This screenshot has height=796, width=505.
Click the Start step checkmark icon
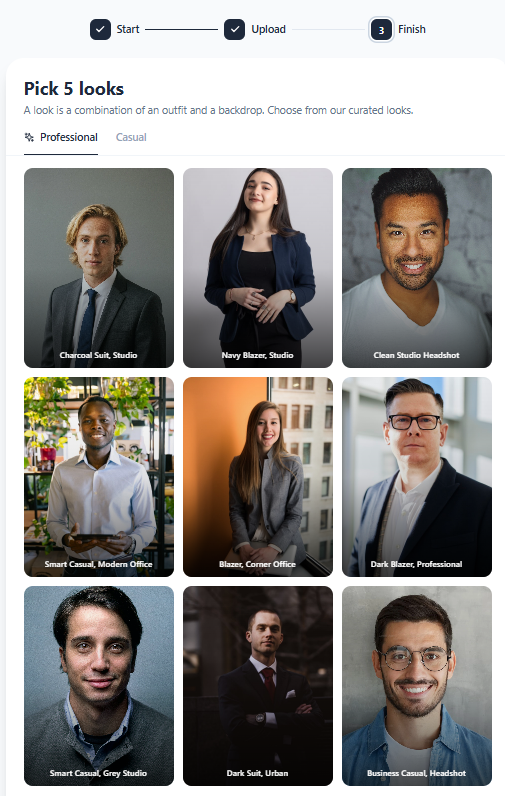tap(100, 29)
